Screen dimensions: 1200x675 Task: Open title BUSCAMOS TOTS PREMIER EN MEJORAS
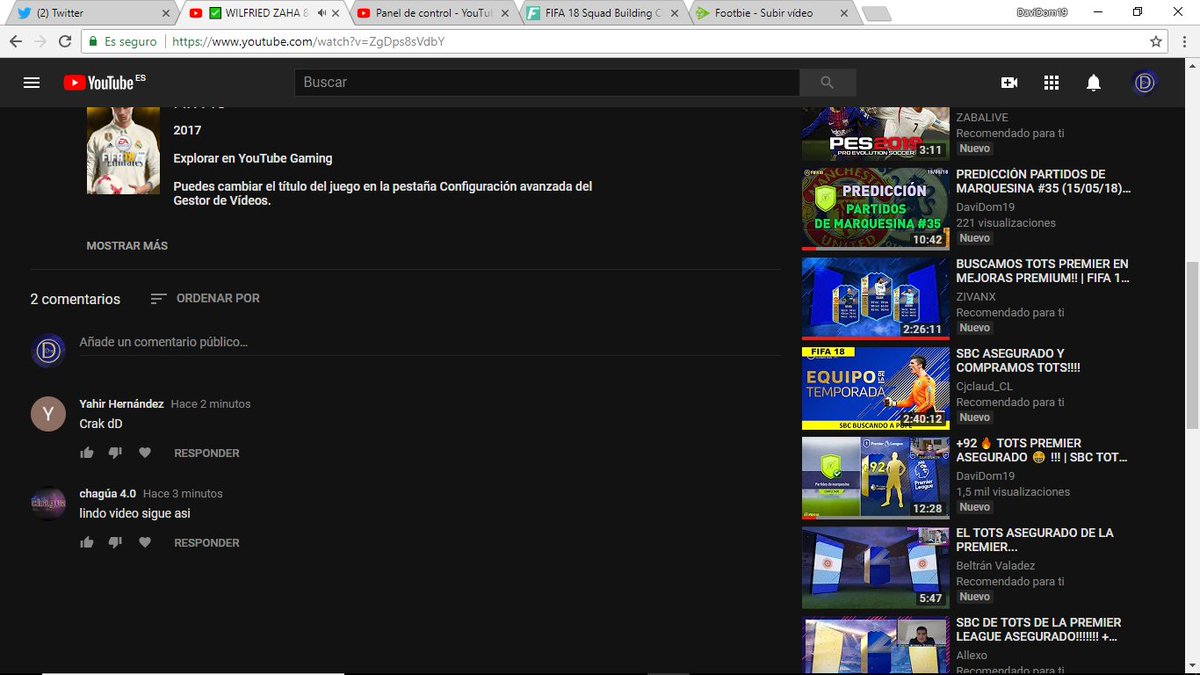coord(1043,271)
